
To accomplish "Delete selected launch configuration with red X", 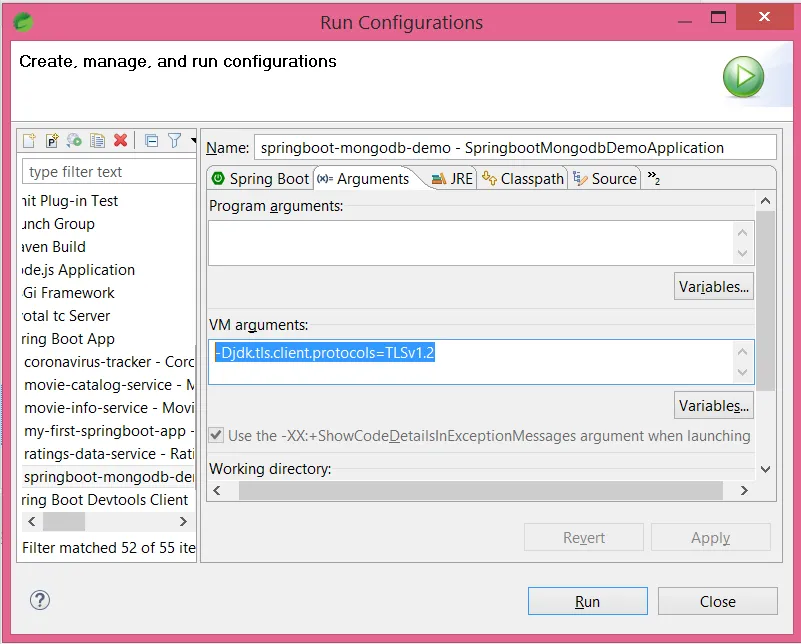I will (x=121, y=140).
